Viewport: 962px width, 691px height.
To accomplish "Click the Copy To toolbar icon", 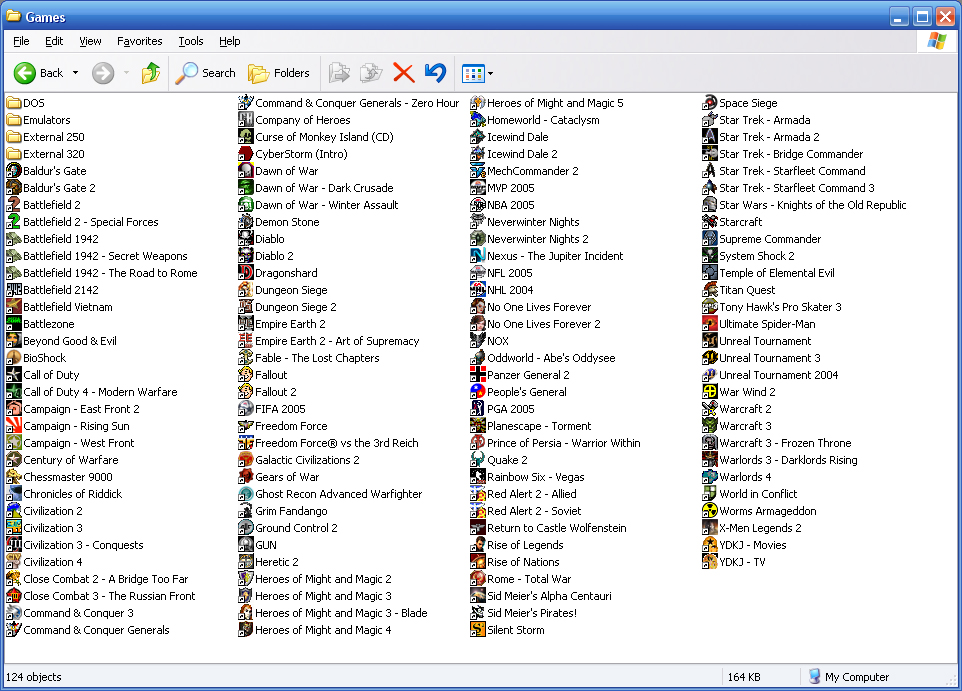I will (x=371, y=73).
